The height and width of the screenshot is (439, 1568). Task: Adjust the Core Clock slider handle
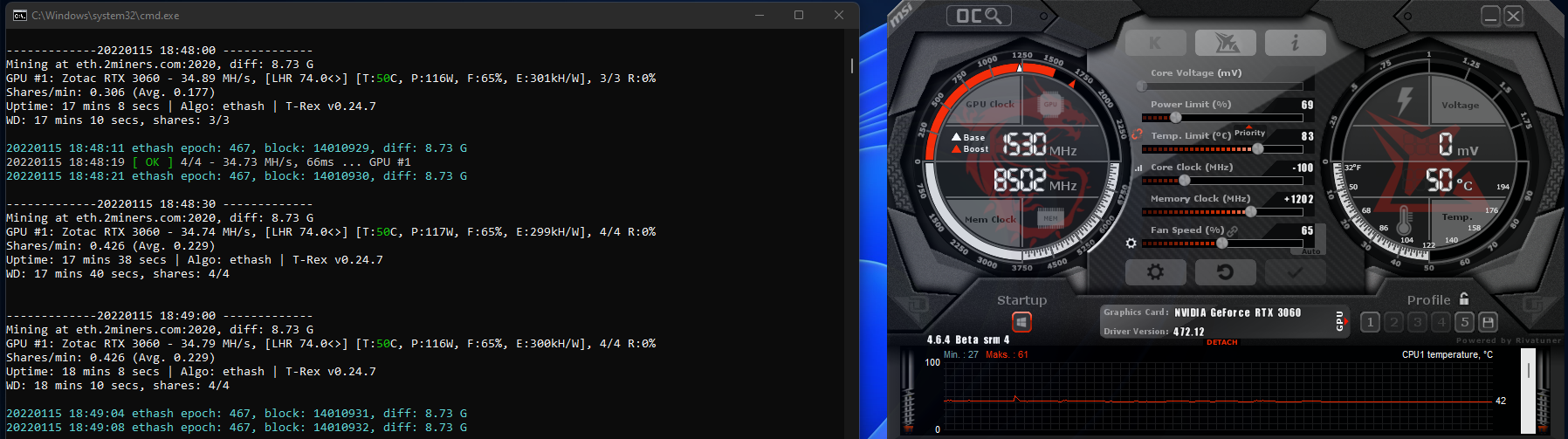pos(1185,180)
